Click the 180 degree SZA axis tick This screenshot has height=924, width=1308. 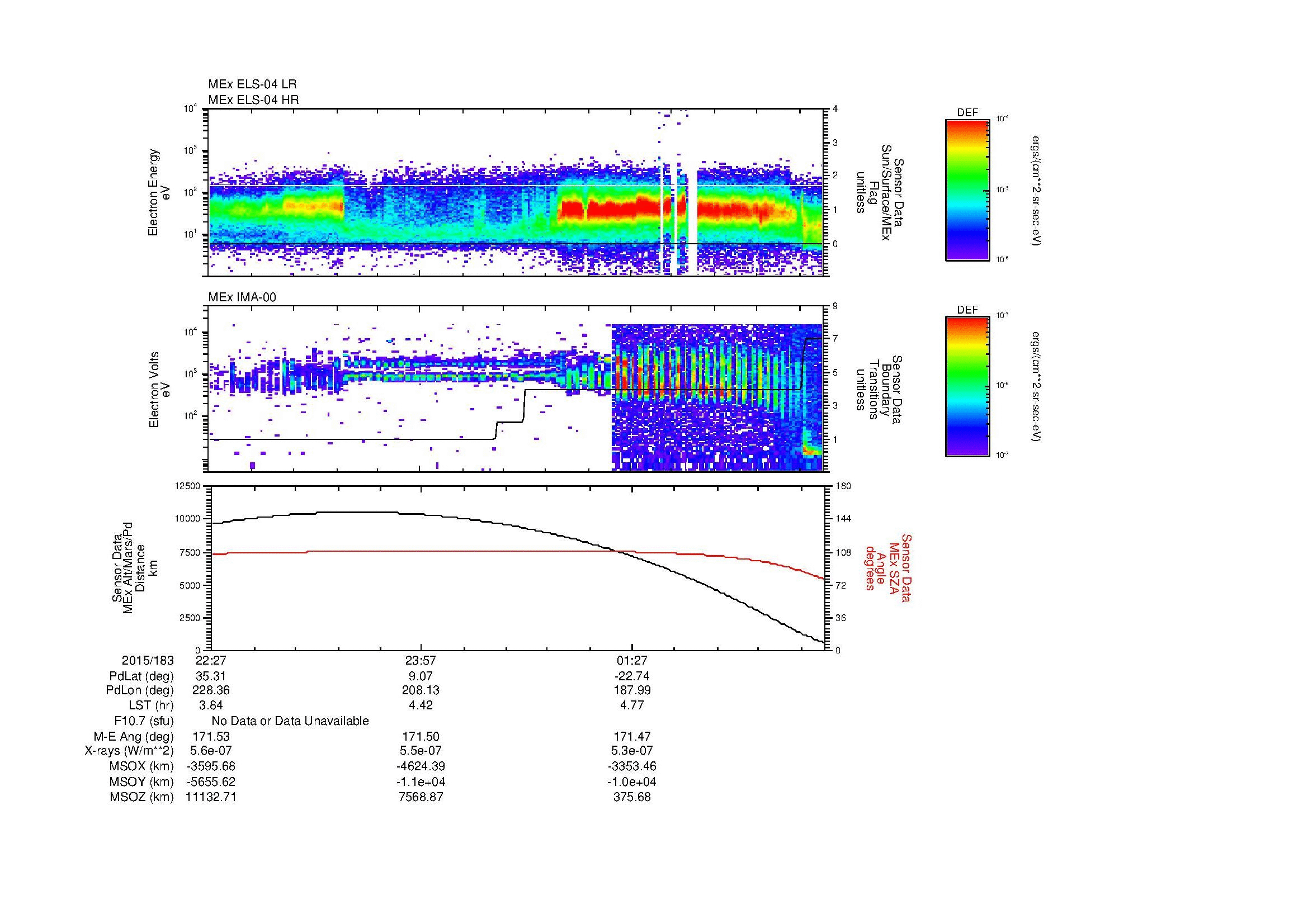tap(843, 486)
